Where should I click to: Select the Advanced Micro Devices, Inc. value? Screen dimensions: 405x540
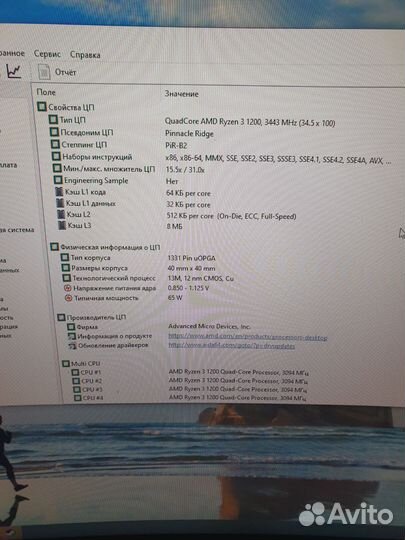[209, 326]
